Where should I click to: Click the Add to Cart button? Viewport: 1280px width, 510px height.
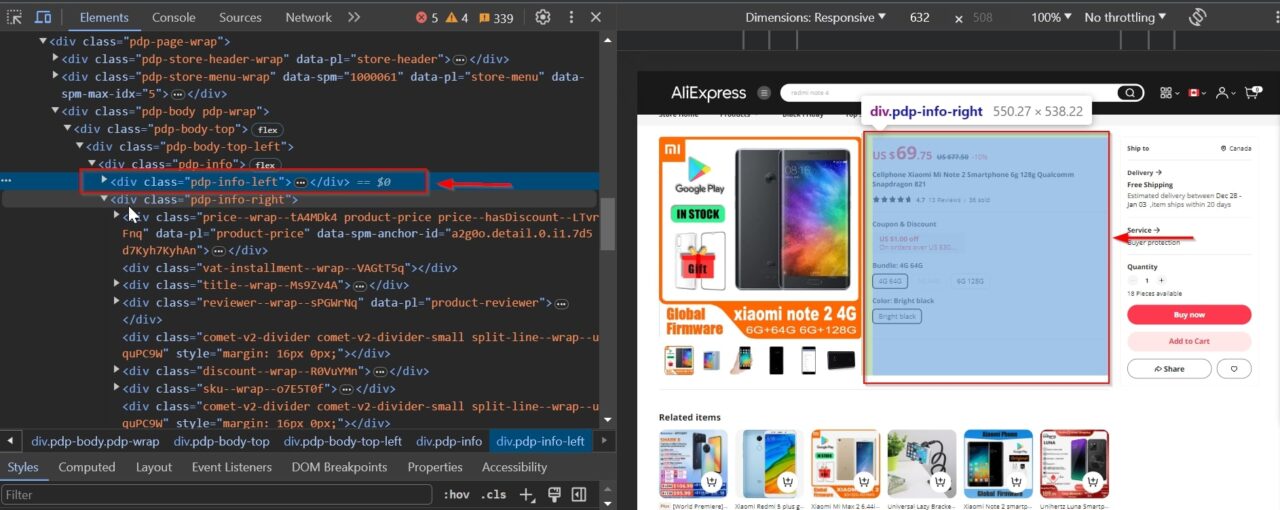point(1189,341)
